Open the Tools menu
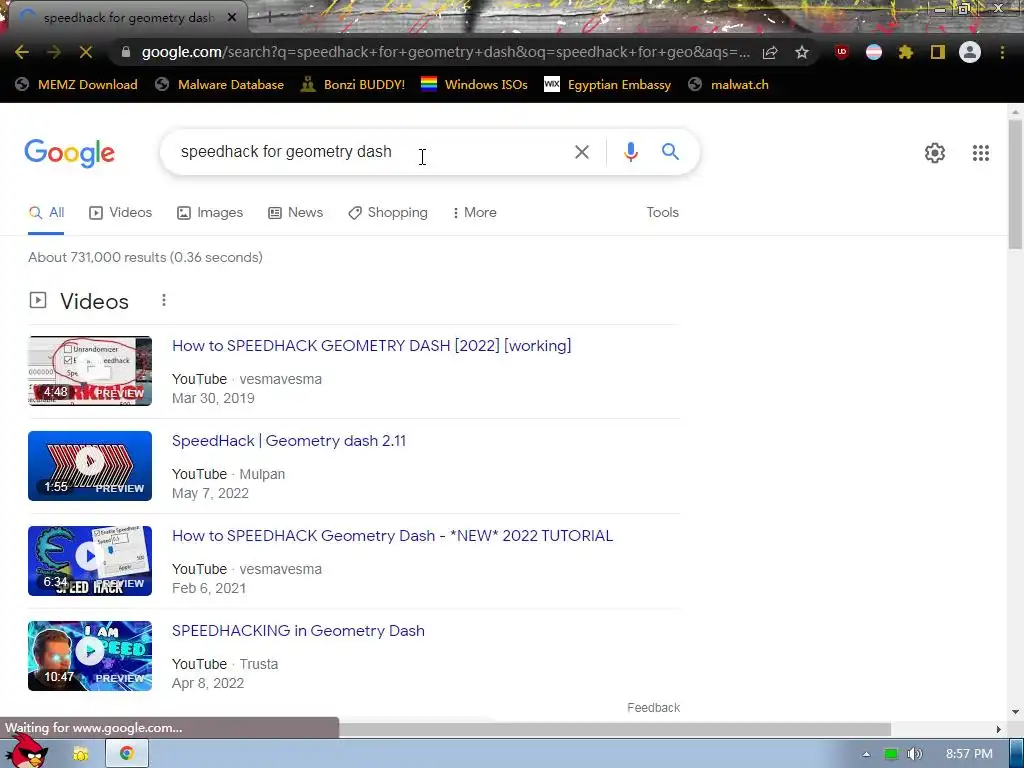The height and width of the screenshot is (768, 1024). 662,212
